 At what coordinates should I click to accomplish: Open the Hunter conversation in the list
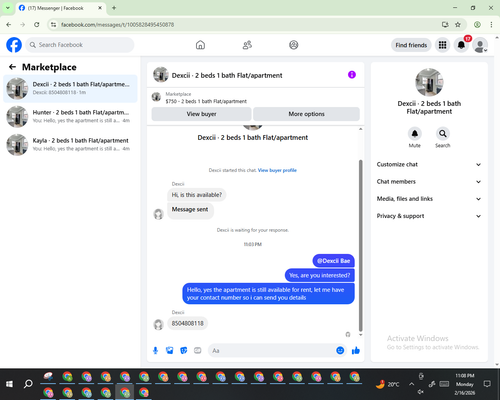70,117
